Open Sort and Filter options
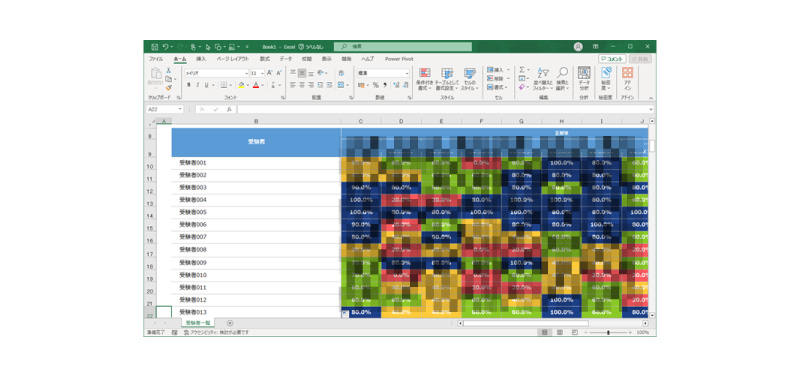Viewport: 800px width, 377px height. 543,79
